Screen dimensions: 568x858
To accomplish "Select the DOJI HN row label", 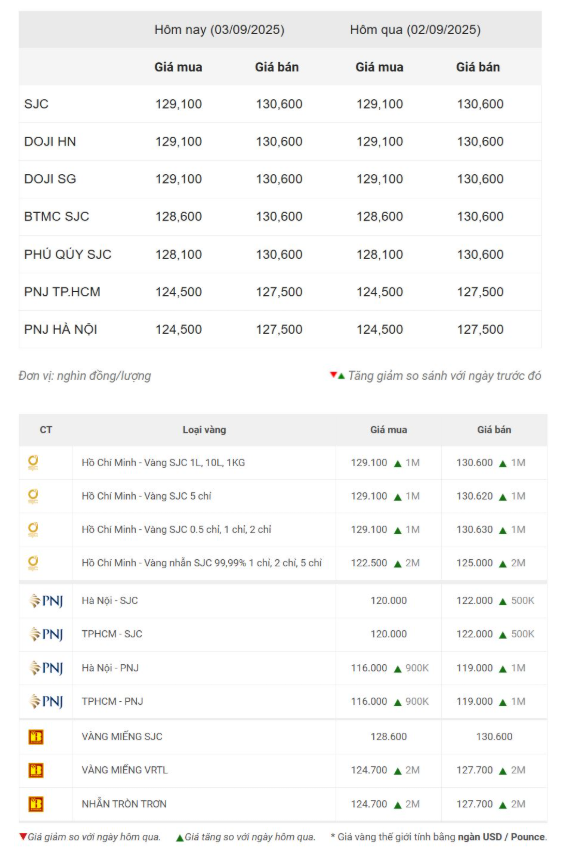I will tap(50, 142).
